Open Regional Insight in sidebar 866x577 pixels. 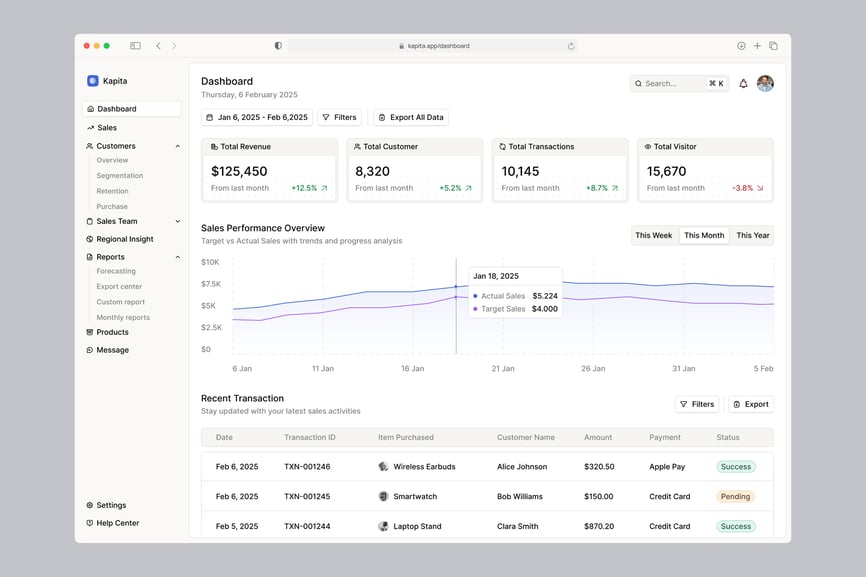coord(124,239)
